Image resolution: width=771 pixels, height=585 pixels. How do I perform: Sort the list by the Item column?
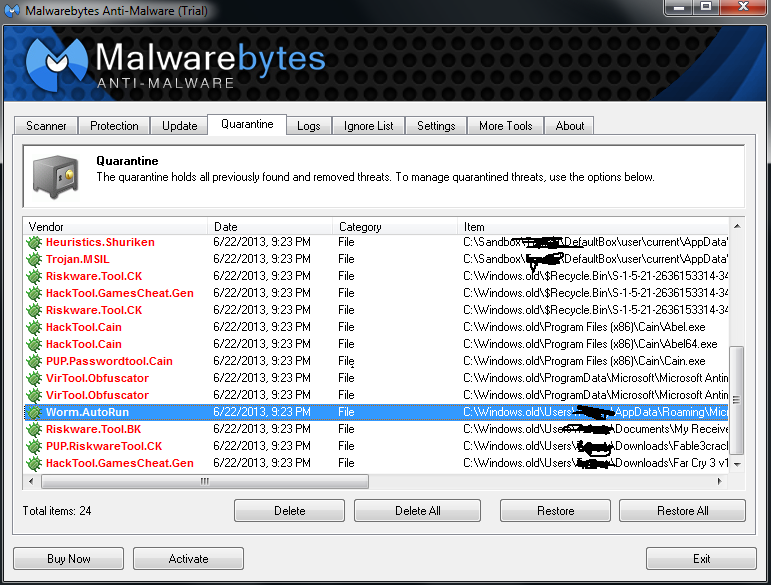(593, 227)
